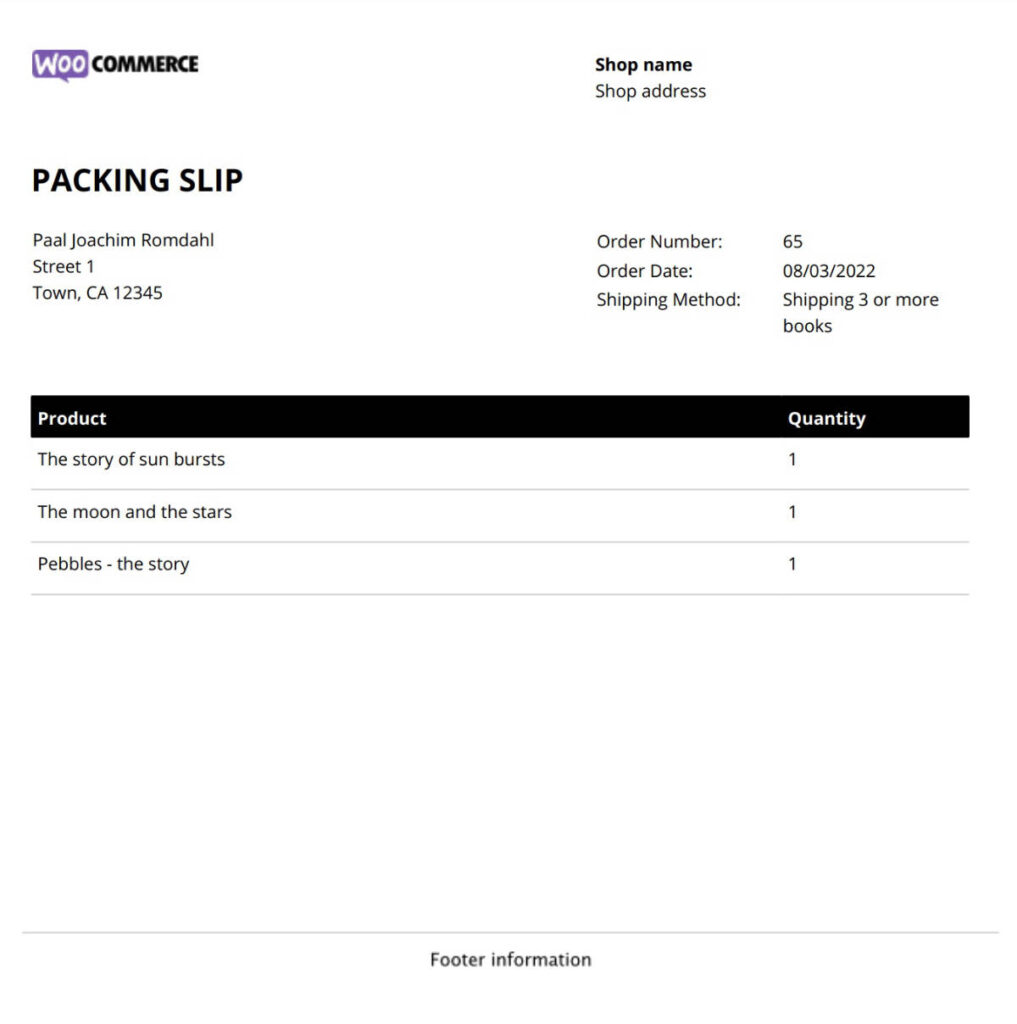
Task: Click the Shop address text
Action: point(651,91)
